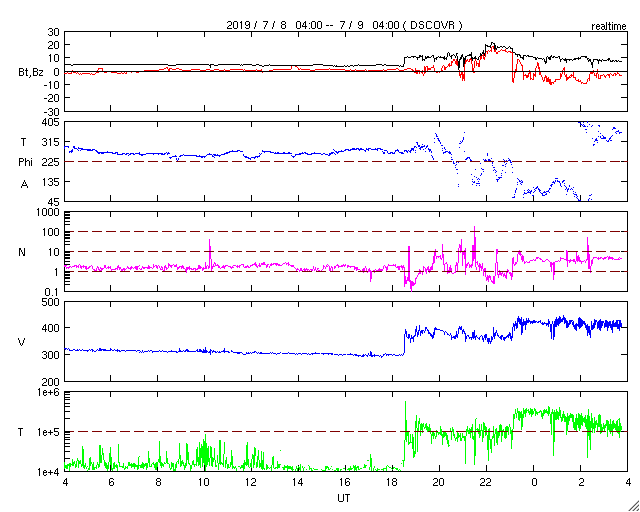Click the '1000' tick on N axis
This screenshot has height=512, width=640.
point(48,212)
